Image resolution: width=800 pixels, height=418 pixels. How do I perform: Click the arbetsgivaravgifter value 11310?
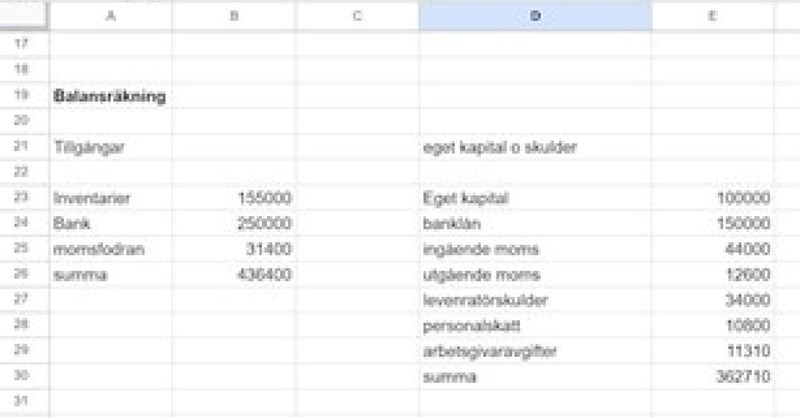point(712,351)
